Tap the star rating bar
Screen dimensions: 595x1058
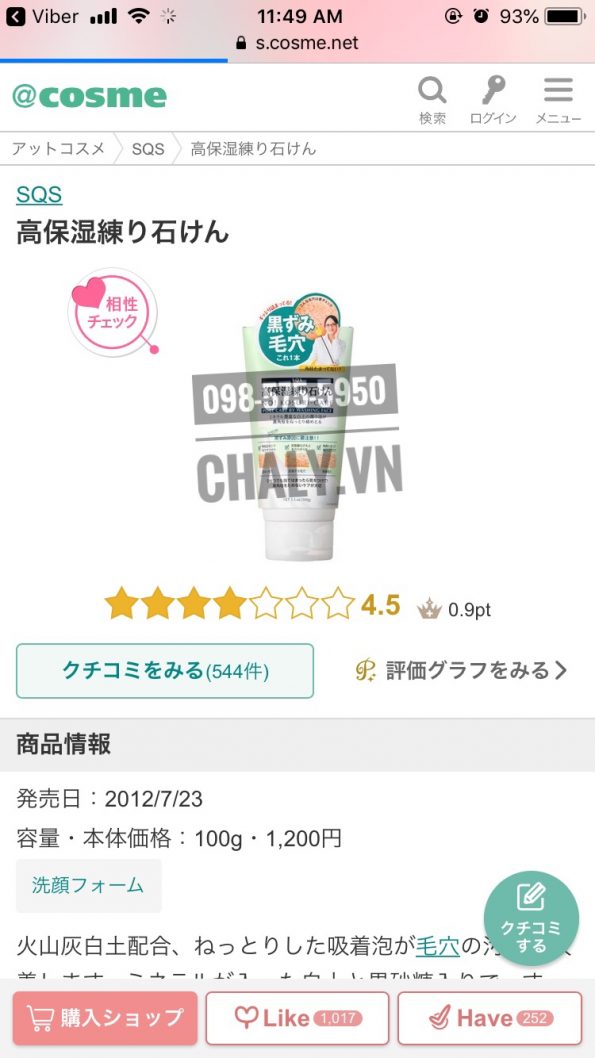tap(230, 603)
